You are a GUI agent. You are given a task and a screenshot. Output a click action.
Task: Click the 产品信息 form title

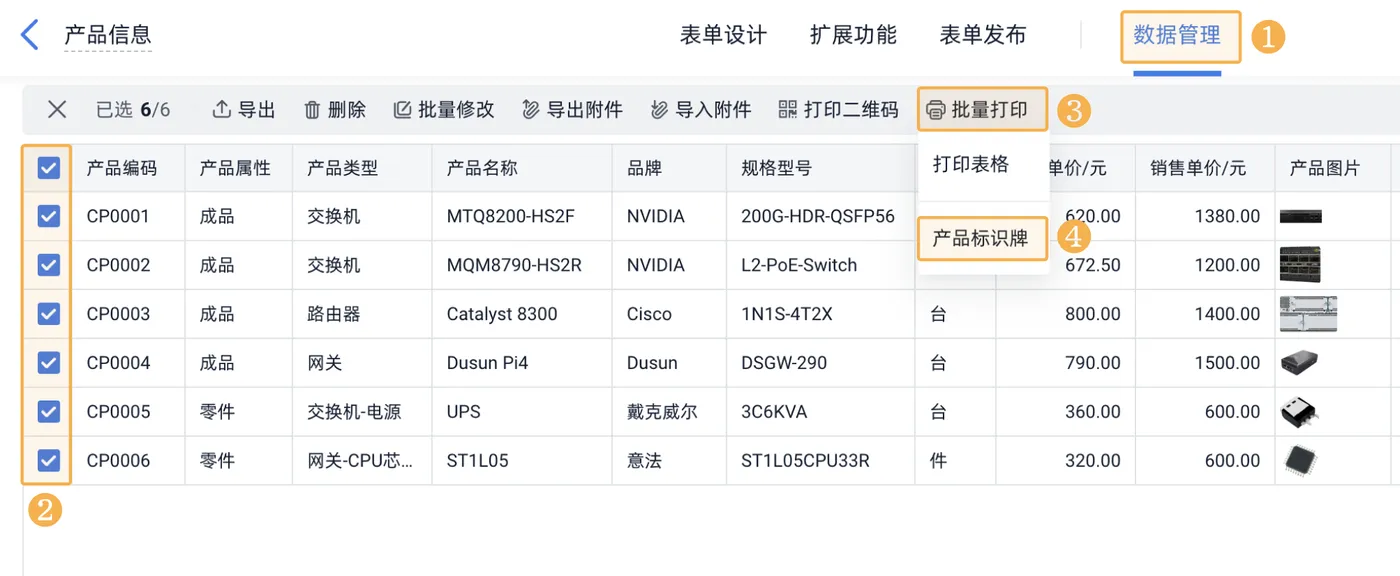click(x=108, y=36)
